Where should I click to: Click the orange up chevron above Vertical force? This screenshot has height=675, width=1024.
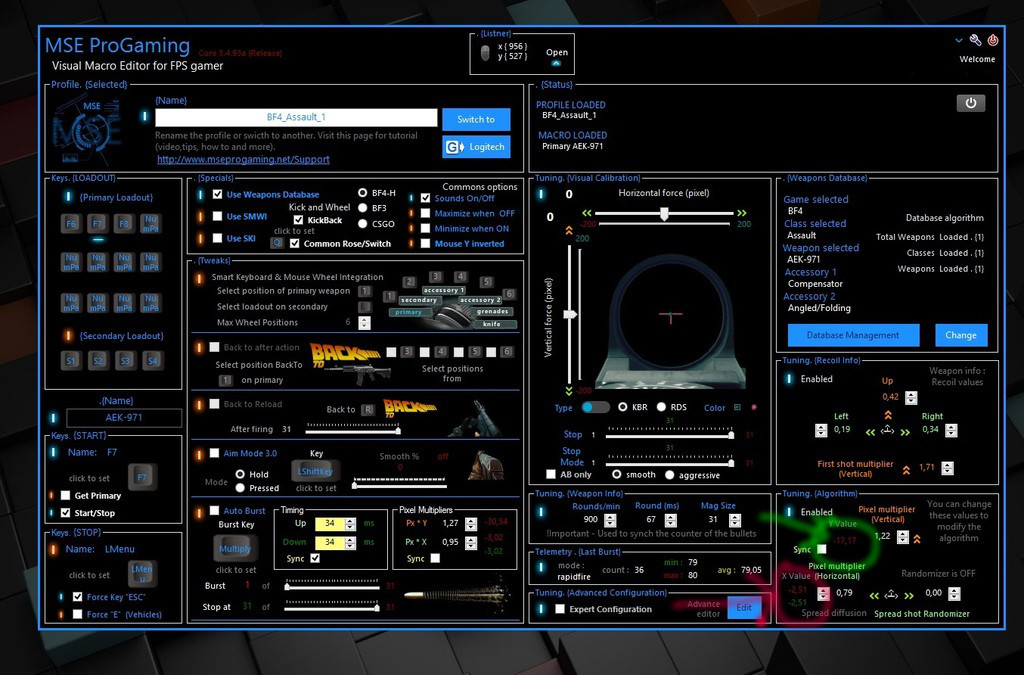point(569,230)
